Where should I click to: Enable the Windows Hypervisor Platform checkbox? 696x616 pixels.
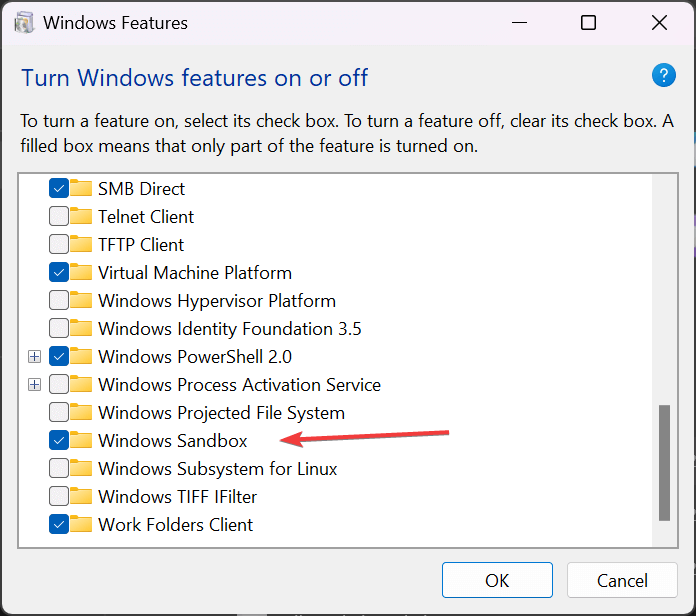tap(59, 300)
